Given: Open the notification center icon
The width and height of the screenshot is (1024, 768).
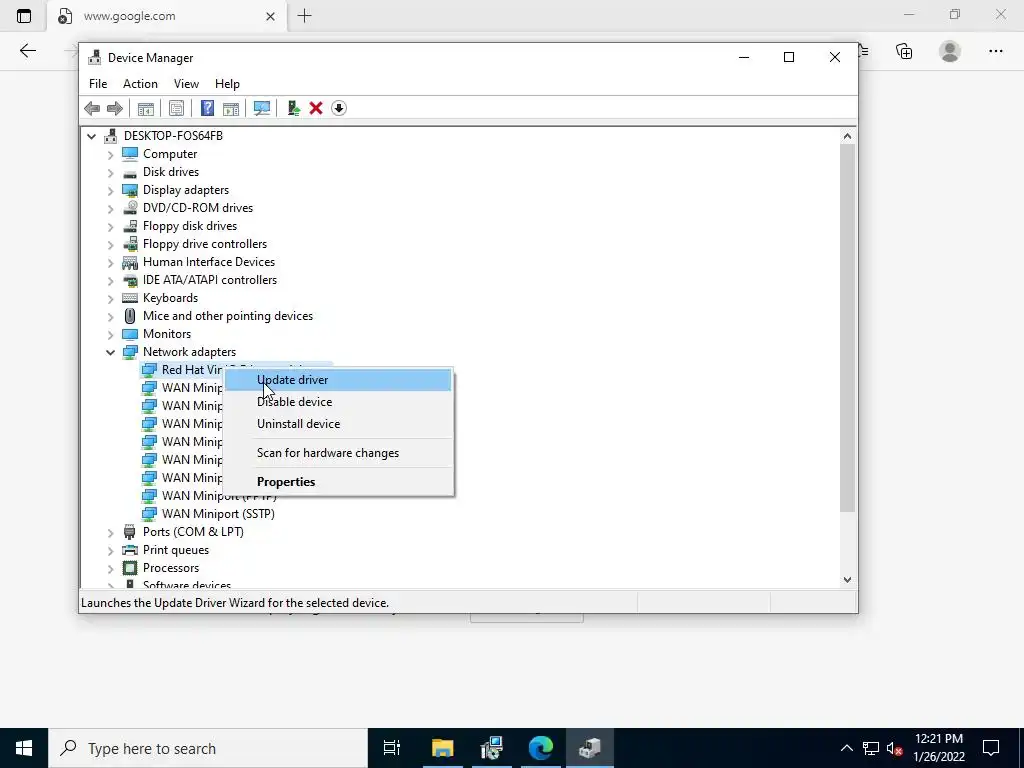Looking at the screenshot, I should [991, 748].
